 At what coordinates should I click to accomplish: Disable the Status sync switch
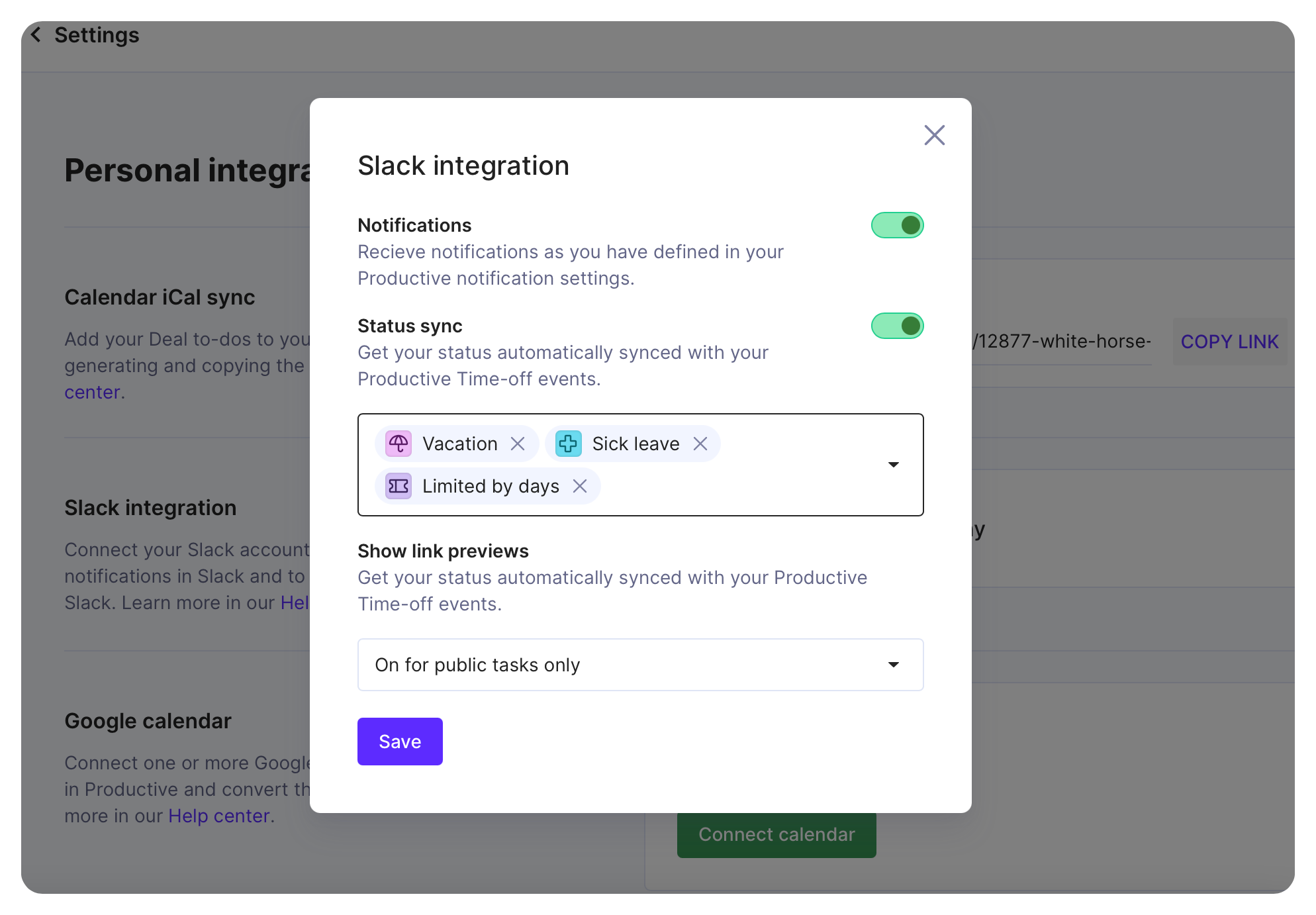click(x=897, y=326)
